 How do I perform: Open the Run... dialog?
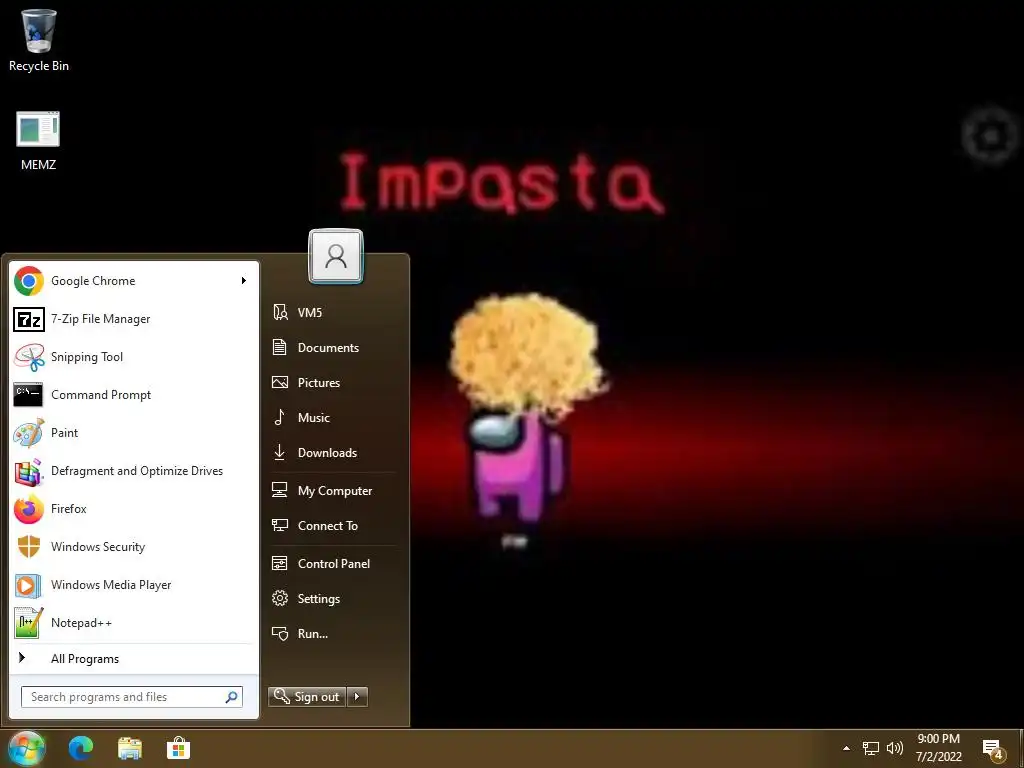tap(332, 633)
